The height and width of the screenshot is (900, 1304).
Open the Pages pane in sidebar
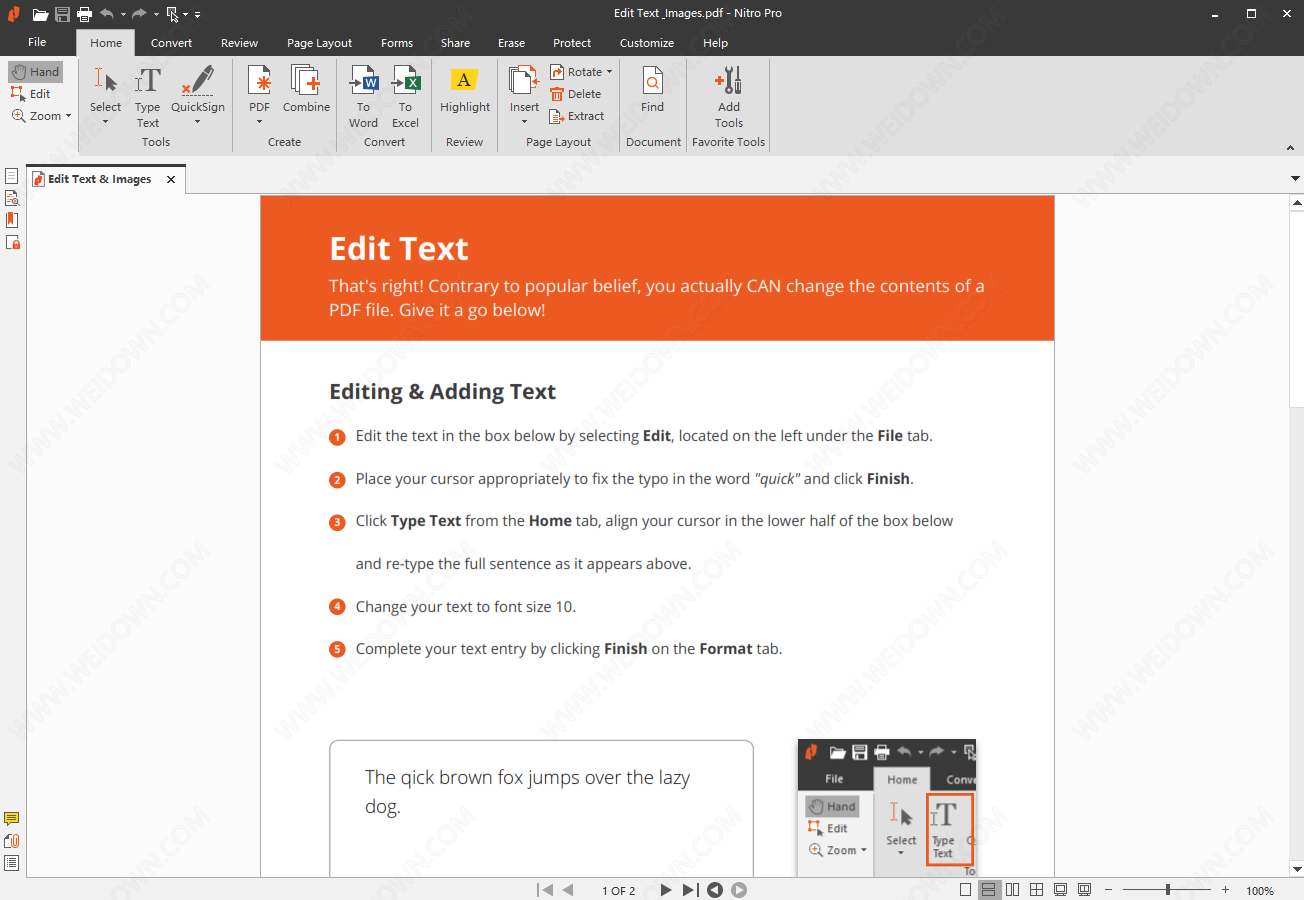12,176
